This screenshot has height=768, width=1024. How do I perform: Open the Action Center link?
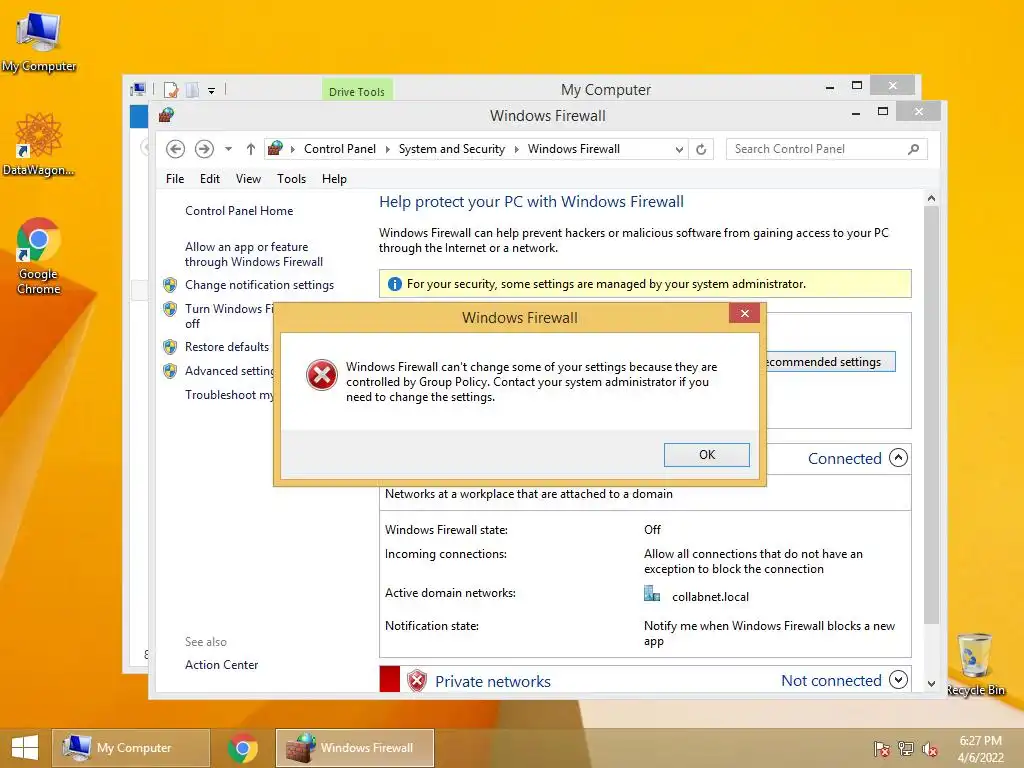pos(221,665)
